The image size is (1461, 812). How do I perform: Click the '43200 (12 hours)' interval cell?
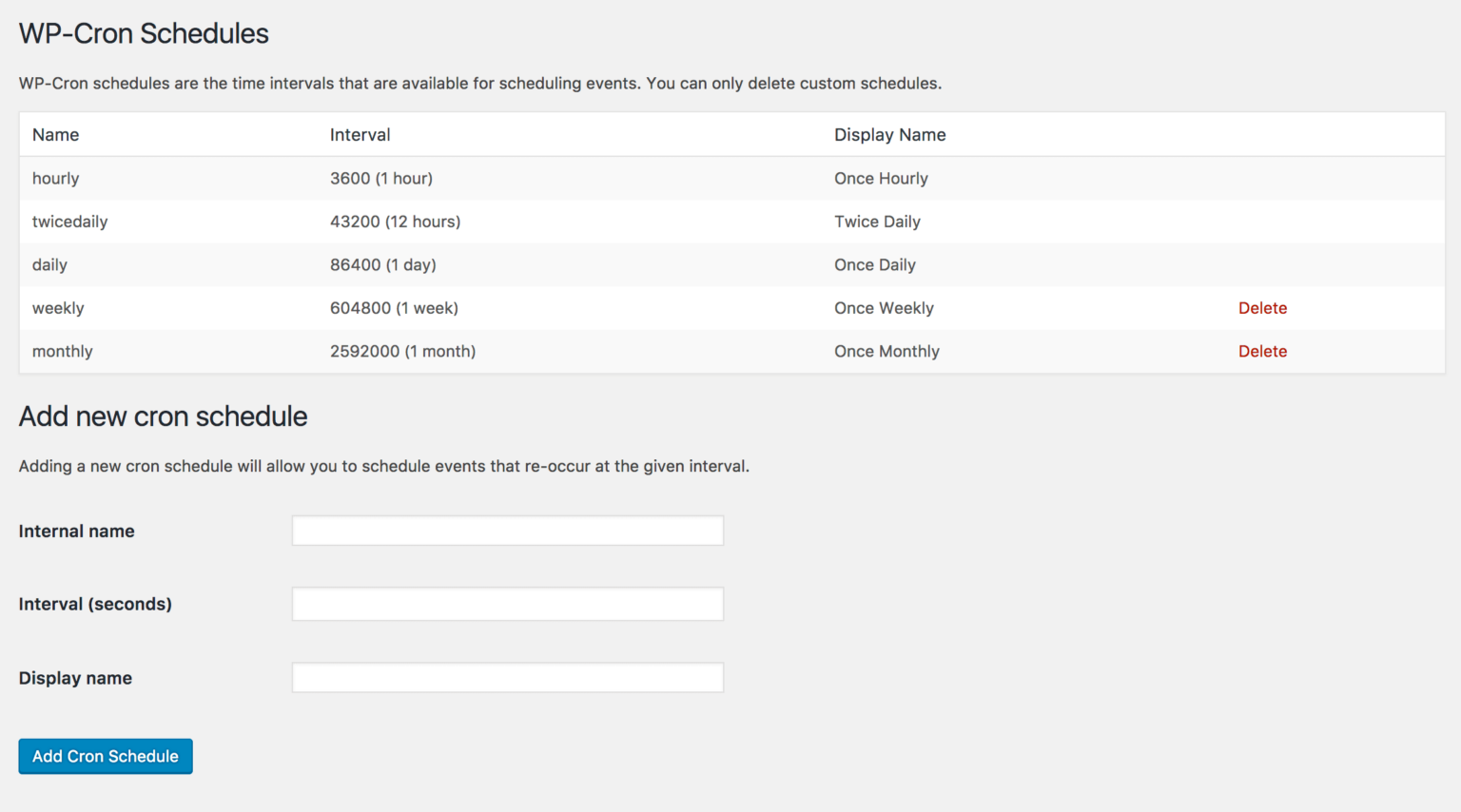click(x=395, y=222)
